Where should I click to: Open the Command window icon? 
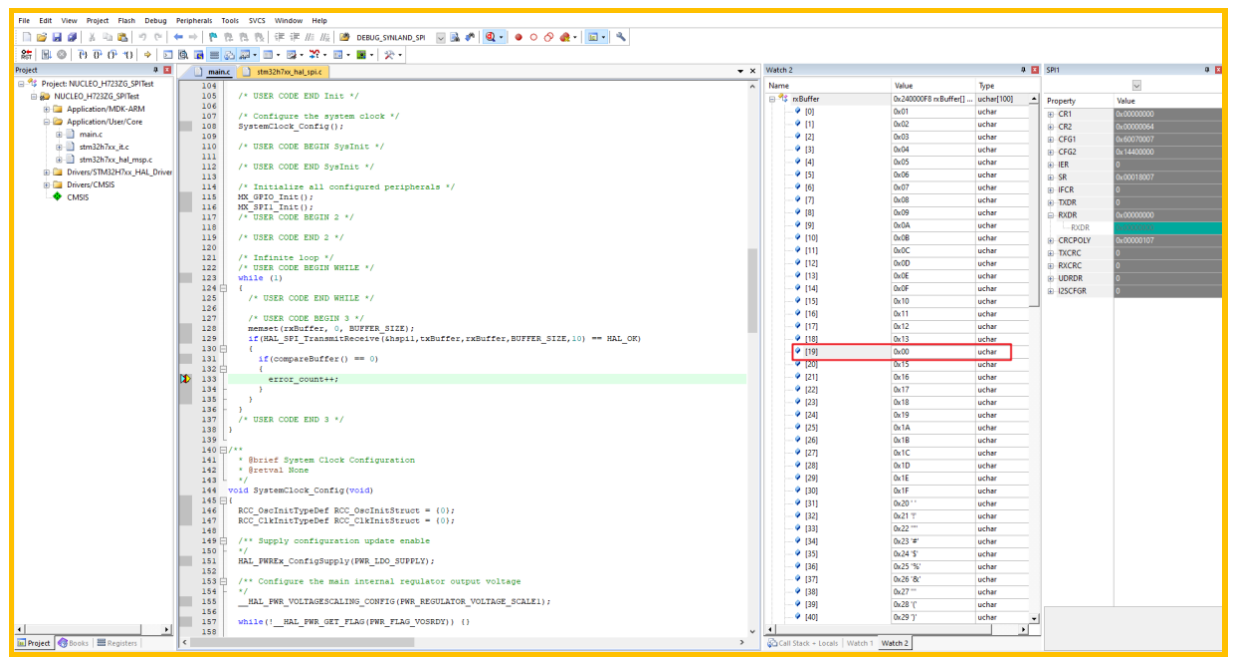(167, 55)
